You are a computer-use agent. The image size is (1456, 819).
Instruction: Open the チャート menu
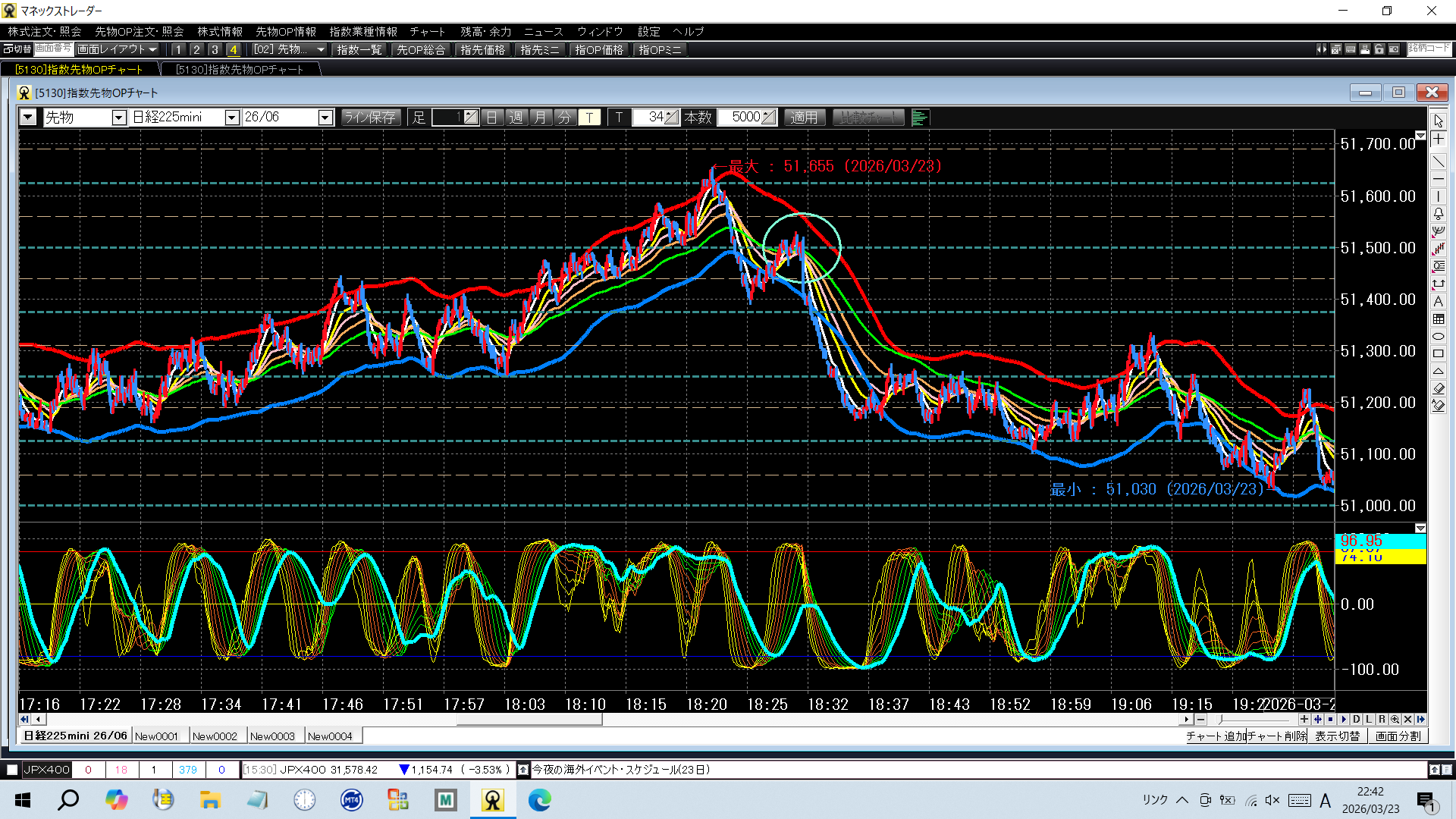click(x=427, y=31)
